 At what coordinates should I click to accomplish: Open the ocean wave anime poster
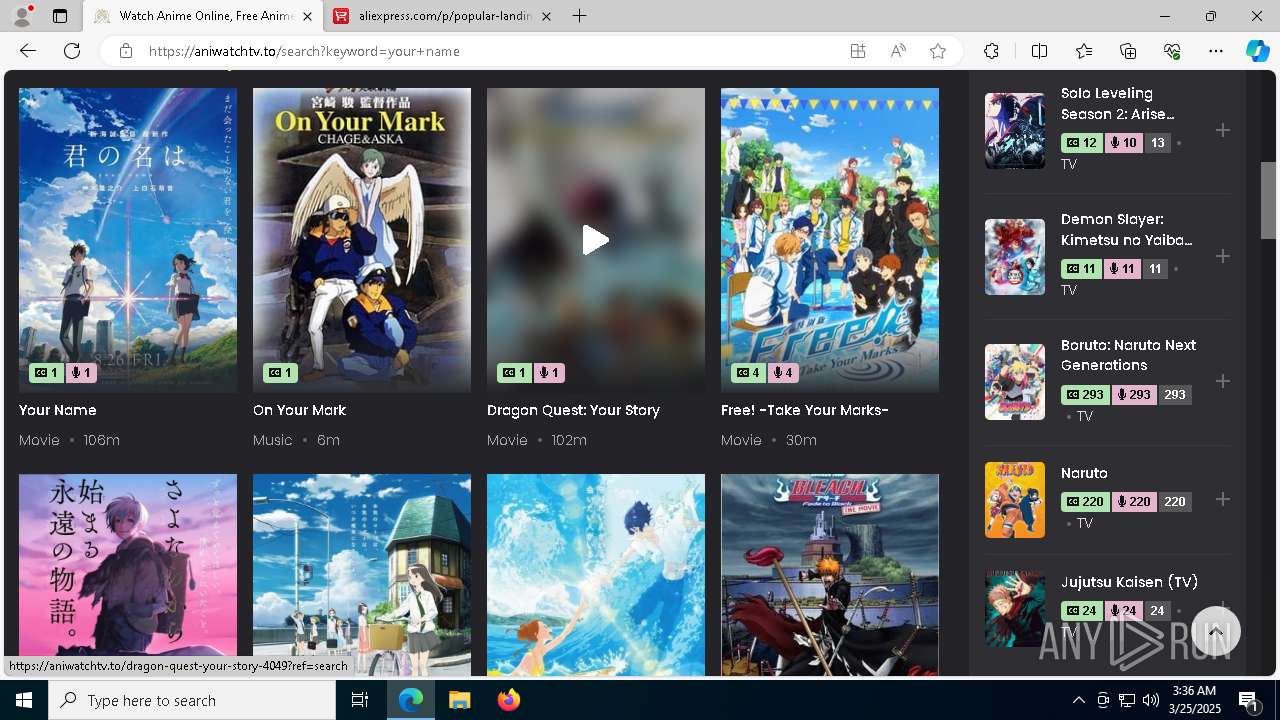595,575
